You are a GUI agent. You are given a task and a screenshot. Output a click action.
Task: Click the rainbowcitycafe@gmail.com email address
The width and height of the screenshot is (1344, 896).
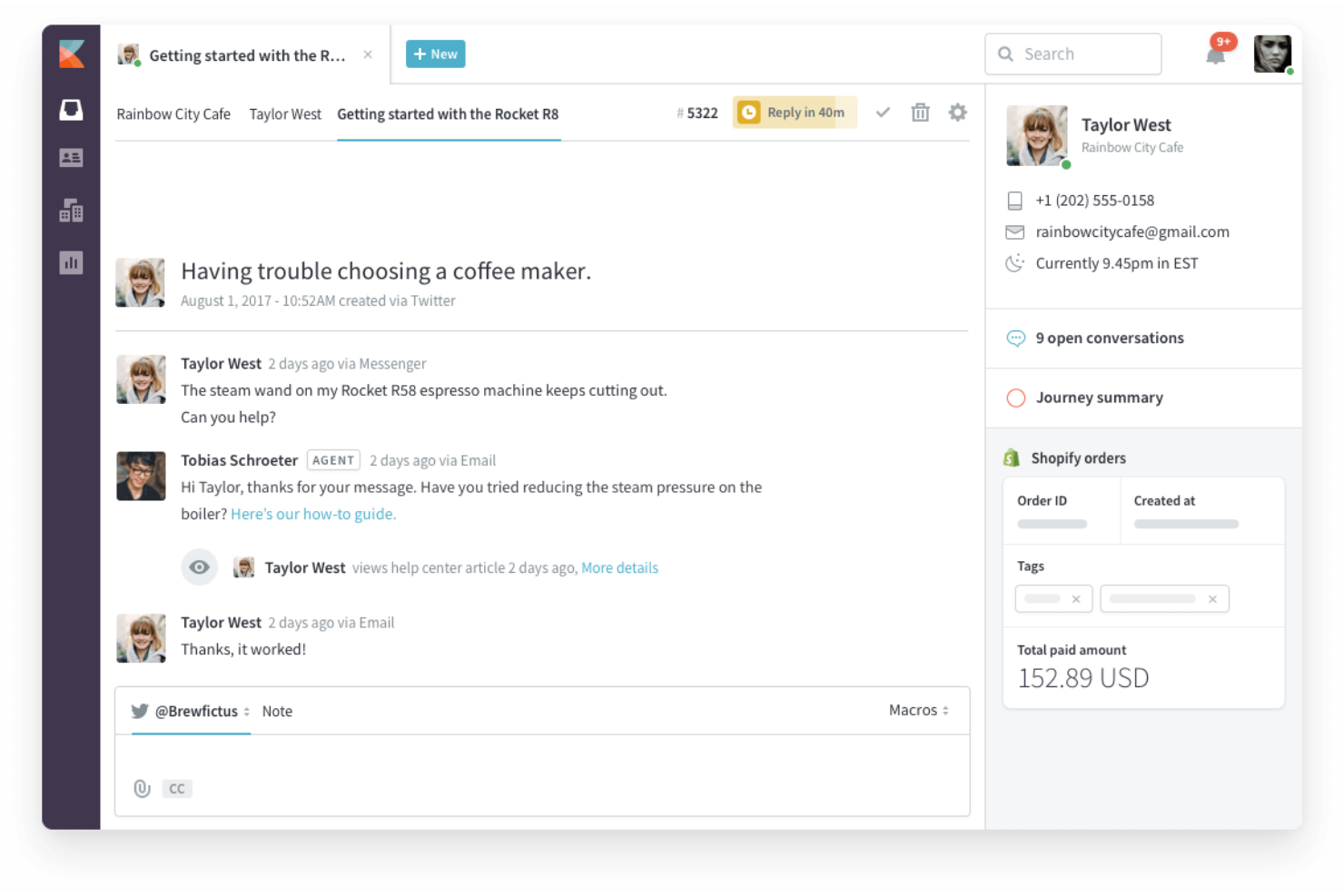point(1132,232)
